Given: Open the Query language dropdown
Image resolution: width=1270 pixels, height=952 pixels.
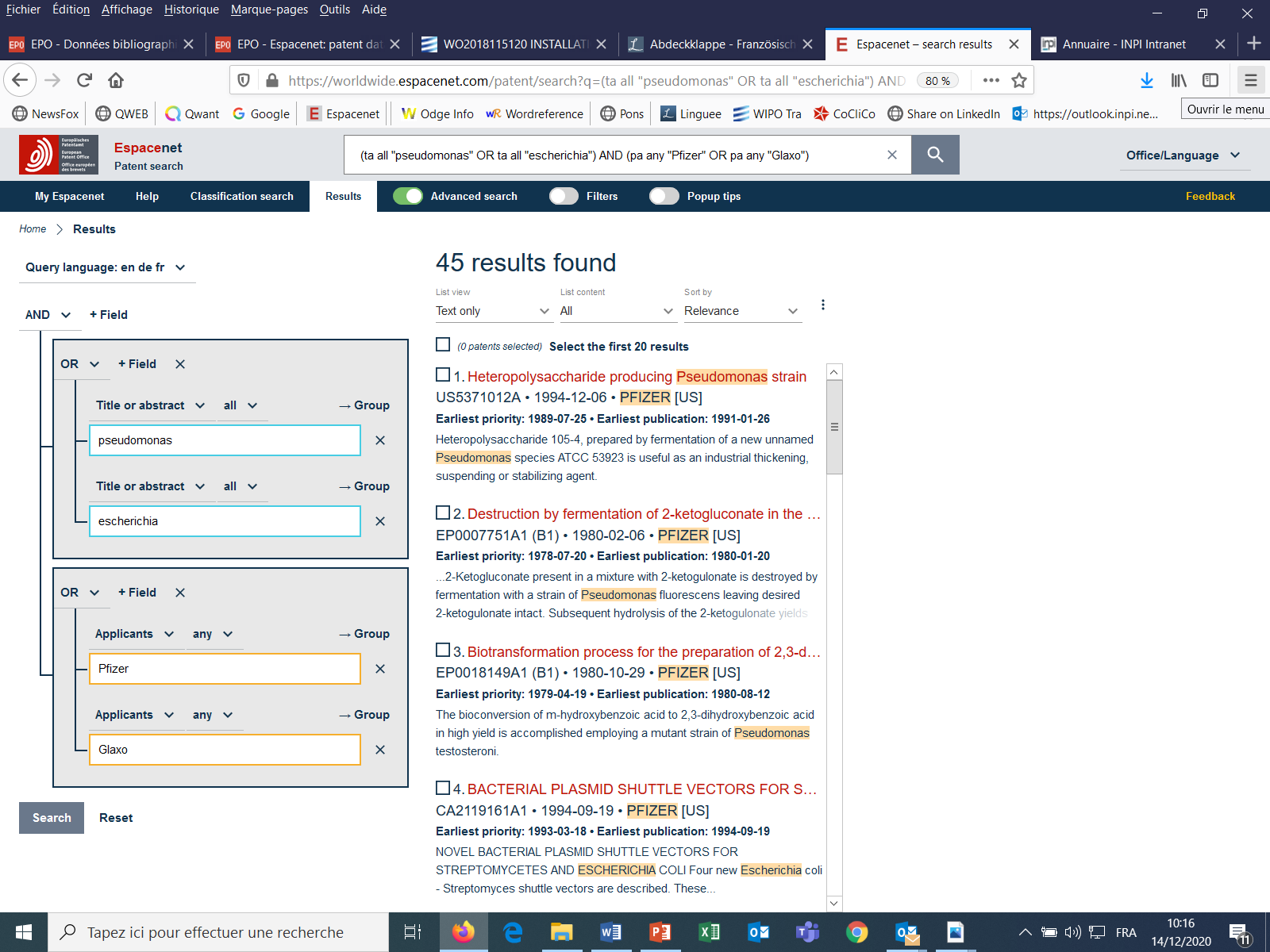Looking at the screenshot, I should 106,267.
